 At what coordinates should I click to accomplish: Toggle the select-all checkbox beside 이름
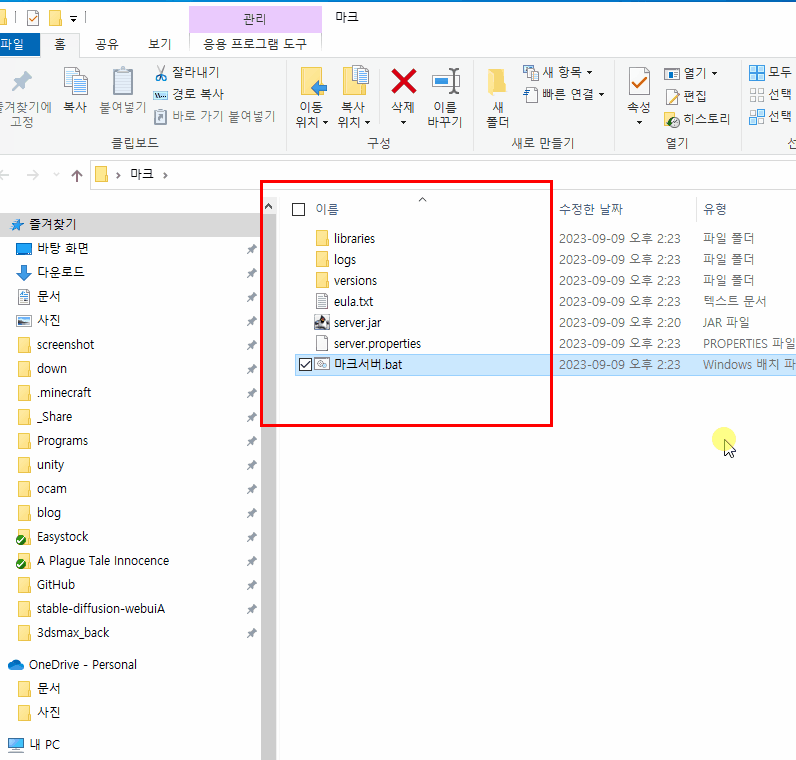pyautogui.click(x=298, y=209)
